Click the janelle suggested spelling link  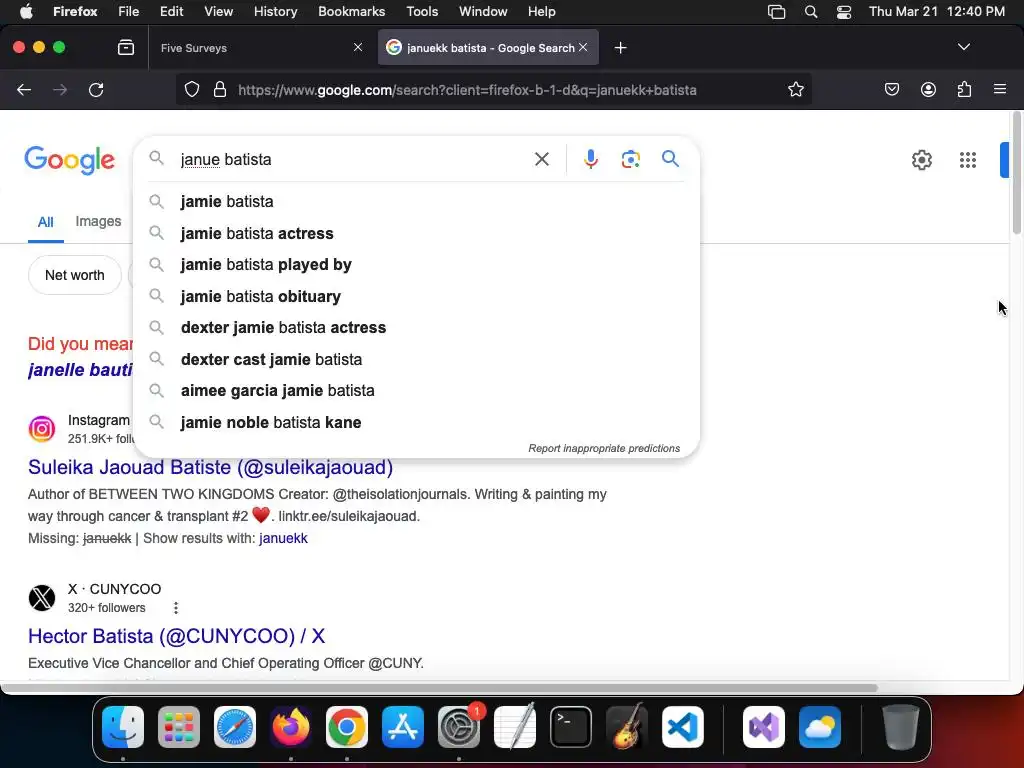coord(80,370)
